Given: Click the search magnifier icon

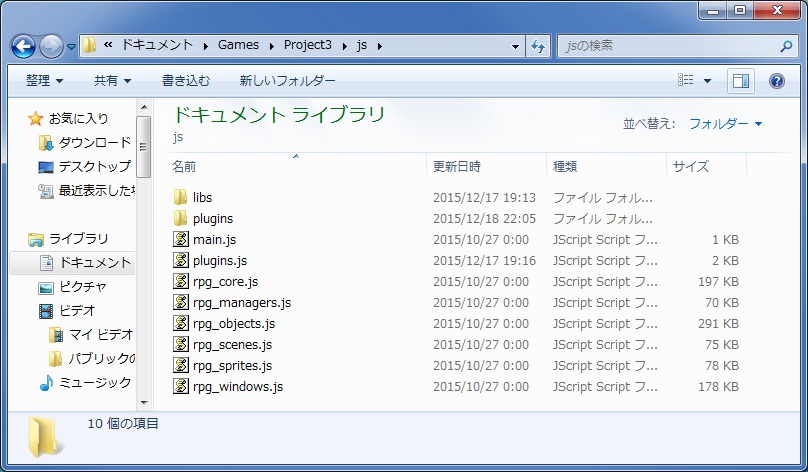Looking at the screenshot, I should (786, 46).
